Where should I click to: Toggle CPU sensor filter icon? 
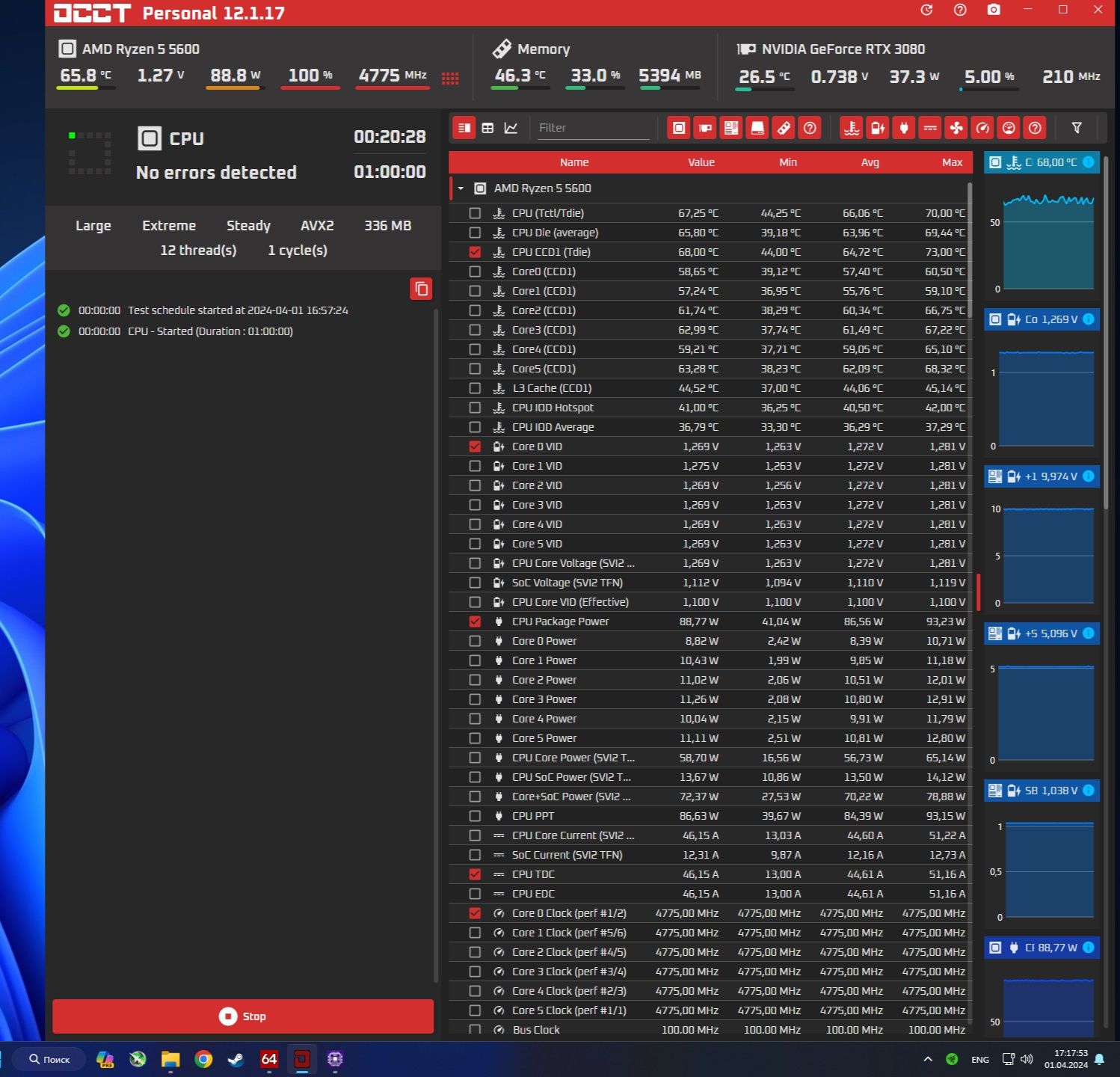coord(679,128)
